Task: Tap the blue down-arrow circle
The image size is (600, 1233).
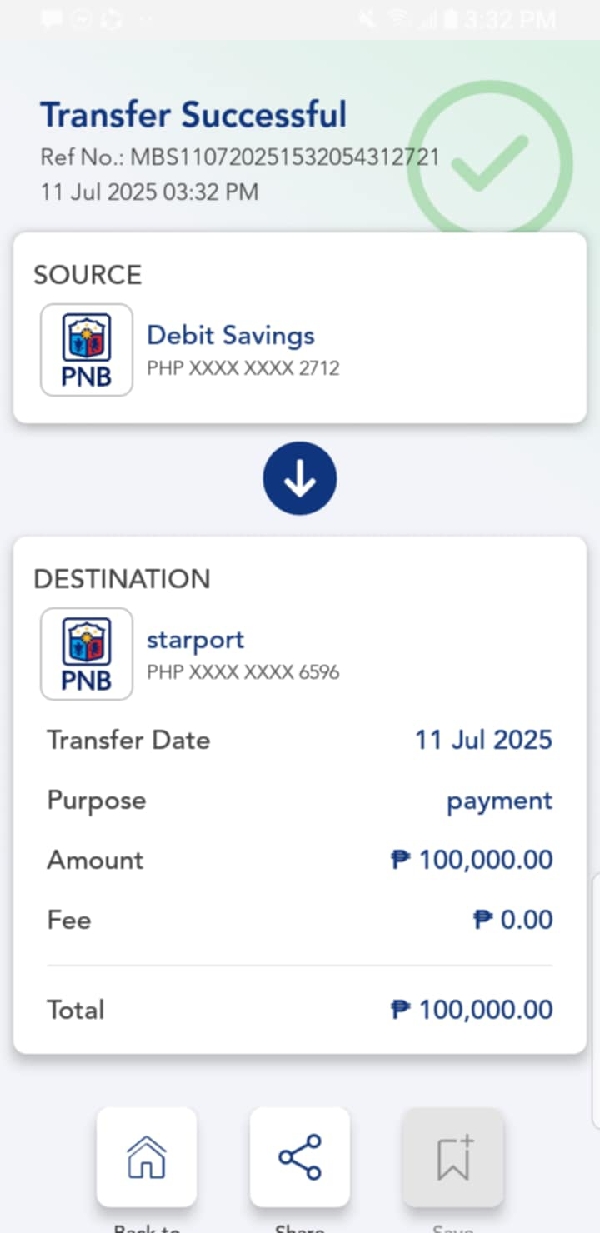Action: (x=300, y=481)
